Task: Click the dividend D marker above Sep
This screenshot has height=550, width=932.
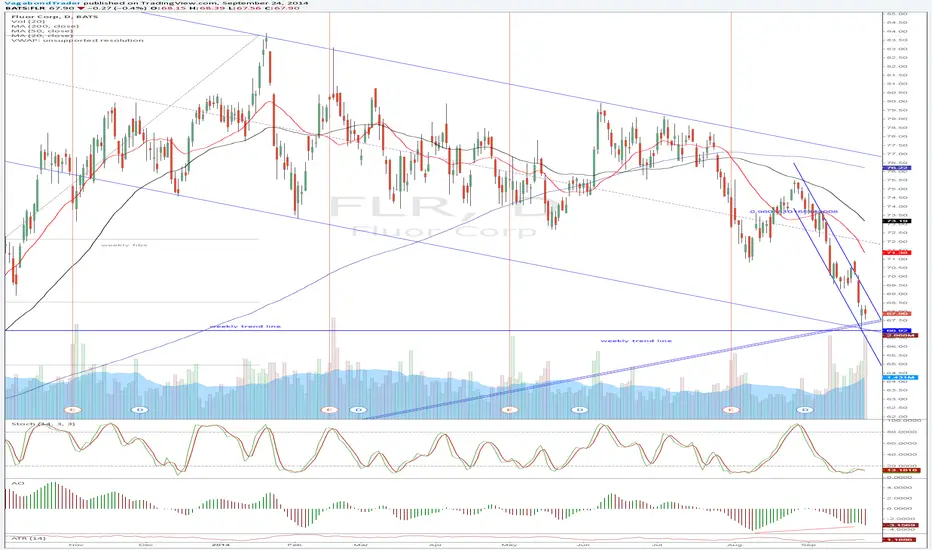Action: tap(805, 410)
